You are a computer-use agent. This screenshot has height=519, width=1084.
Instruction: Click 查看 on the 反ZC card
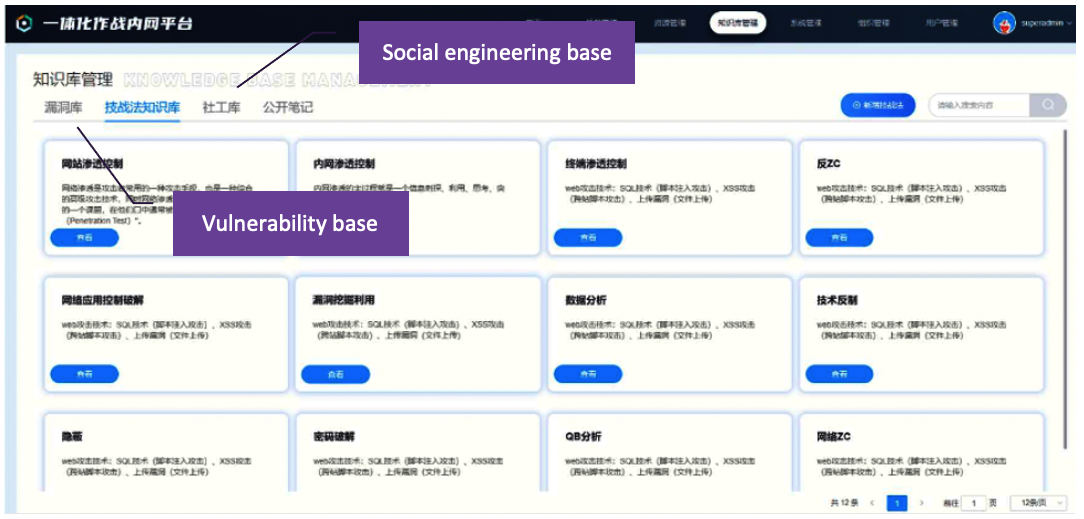click(x=839, y=237)
